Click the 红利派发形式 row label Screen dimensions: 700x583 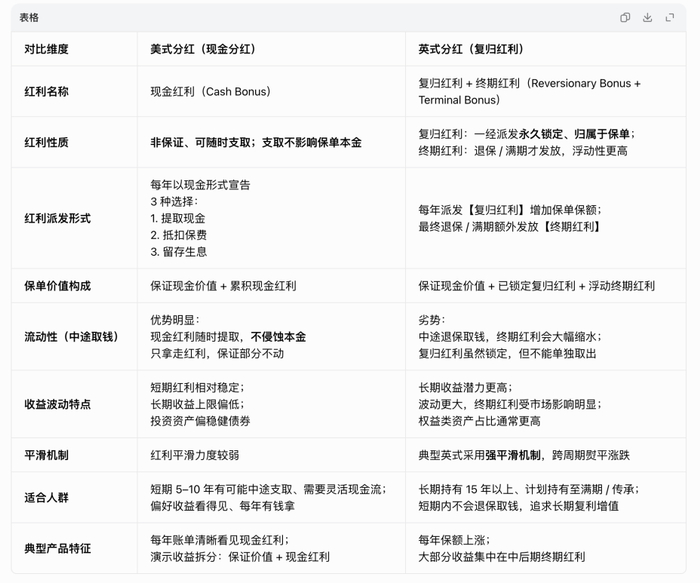(x=58, y=218)
